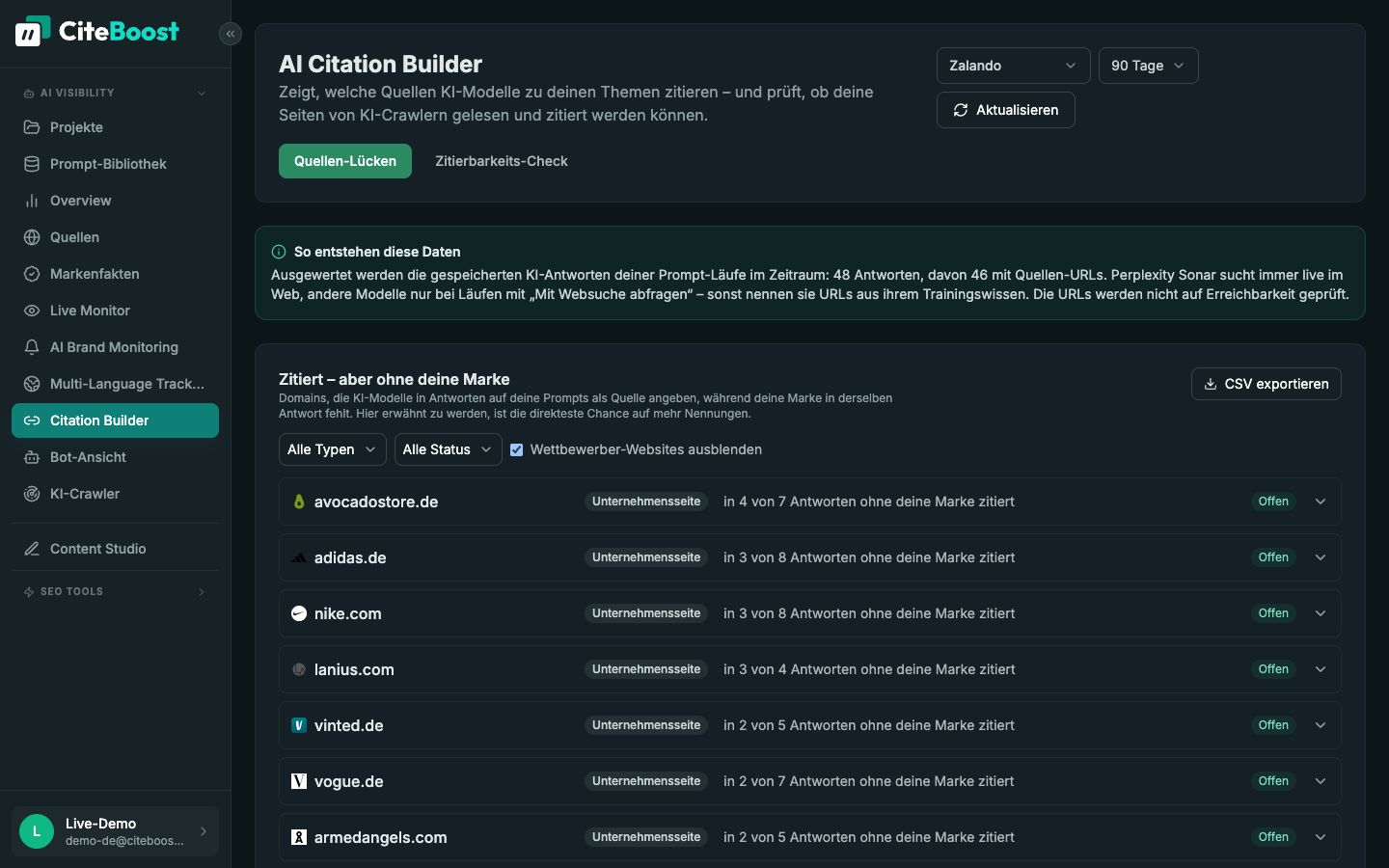Open the Alle Status filter dropdown
1389x868 pixels.
[449, 449]
